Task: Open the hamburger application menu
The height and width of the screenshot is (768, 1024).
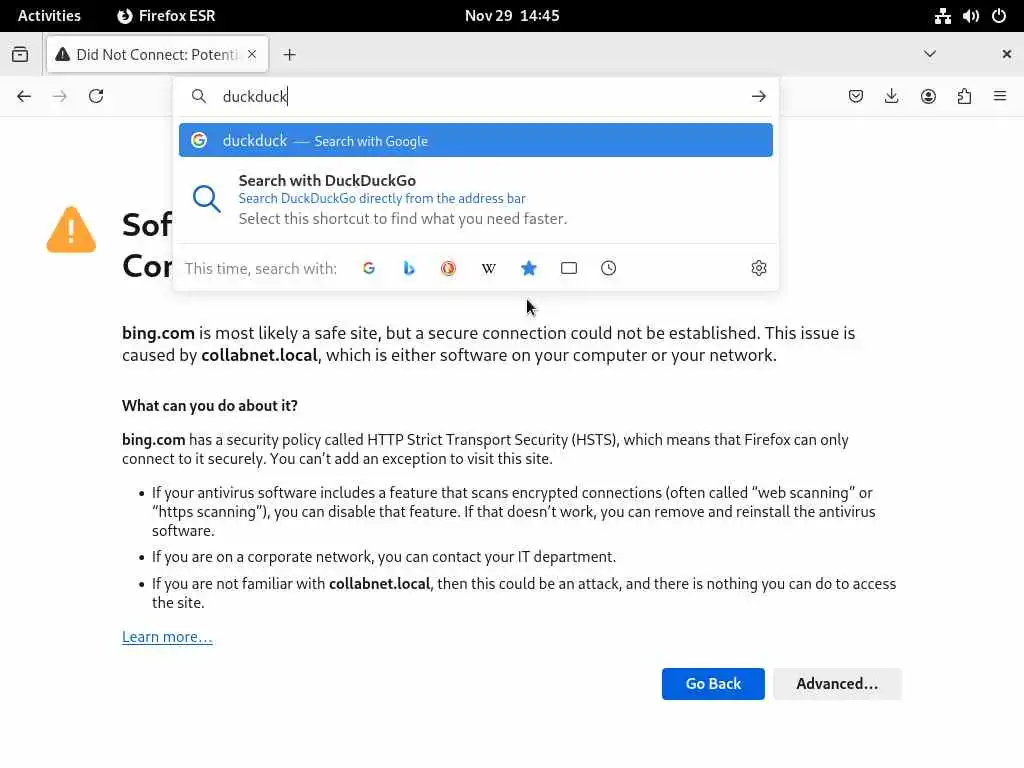Action: pyautogui.click(x=1000, y=97)
